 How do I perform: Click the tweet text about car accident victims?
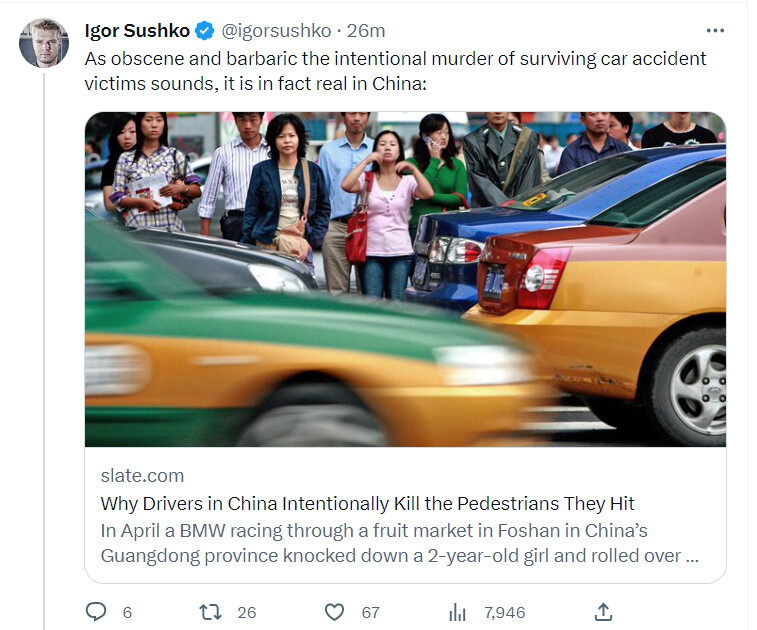pos(395,71)
